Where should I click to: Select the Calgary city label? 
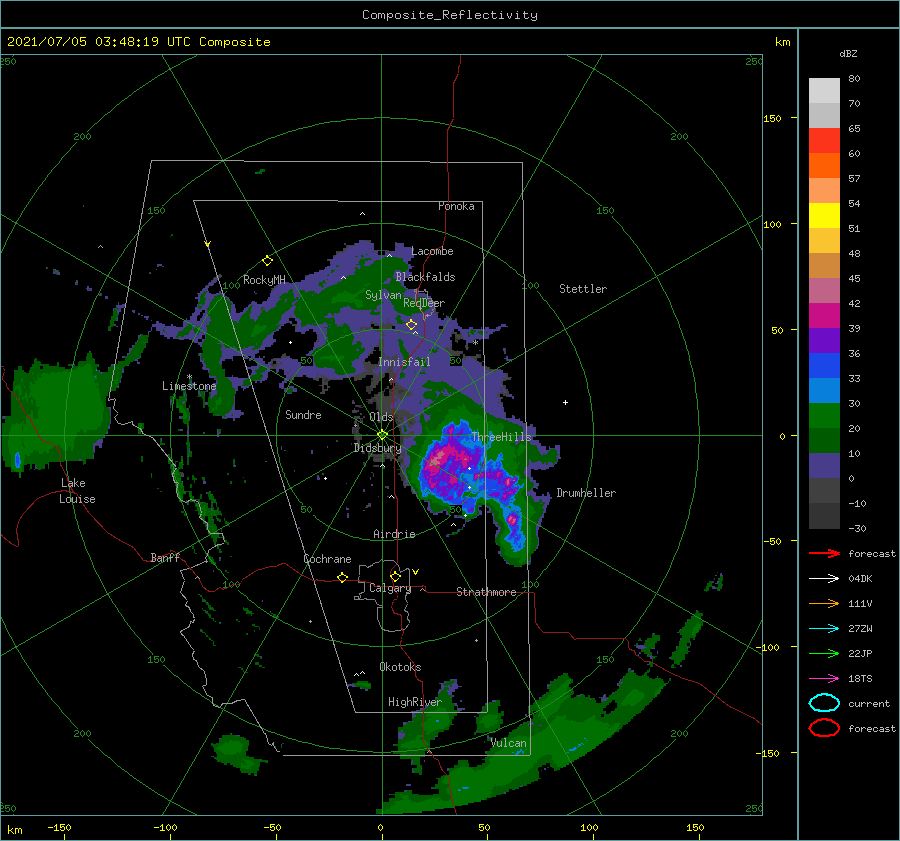point(390,588)
